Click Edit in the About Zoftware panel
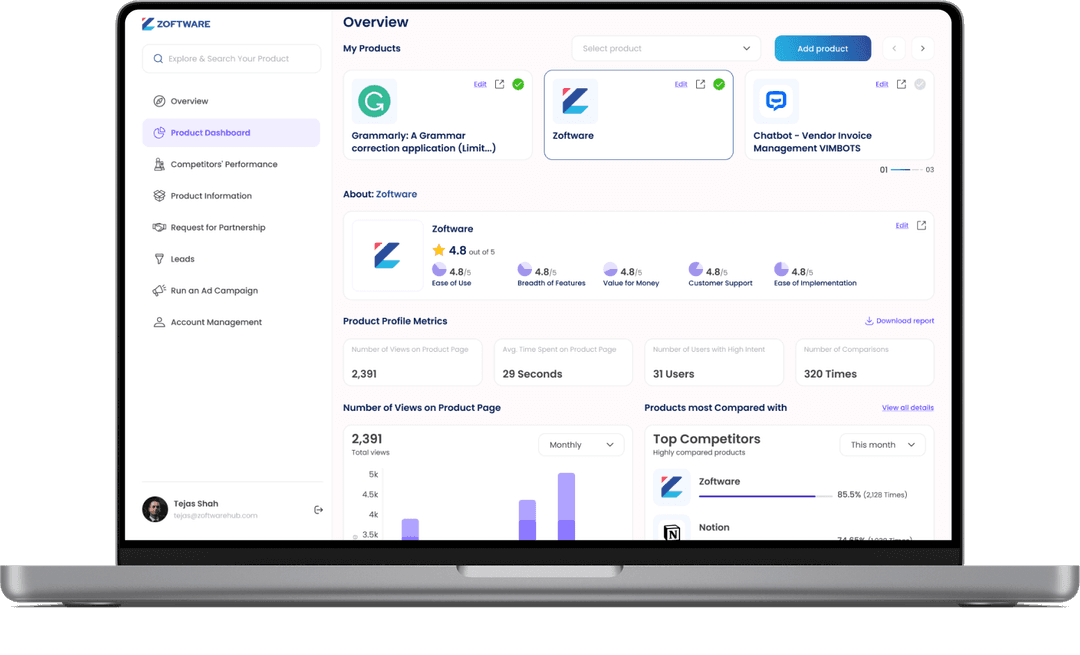The image size is (1080, 655). (x=902, y=226)
